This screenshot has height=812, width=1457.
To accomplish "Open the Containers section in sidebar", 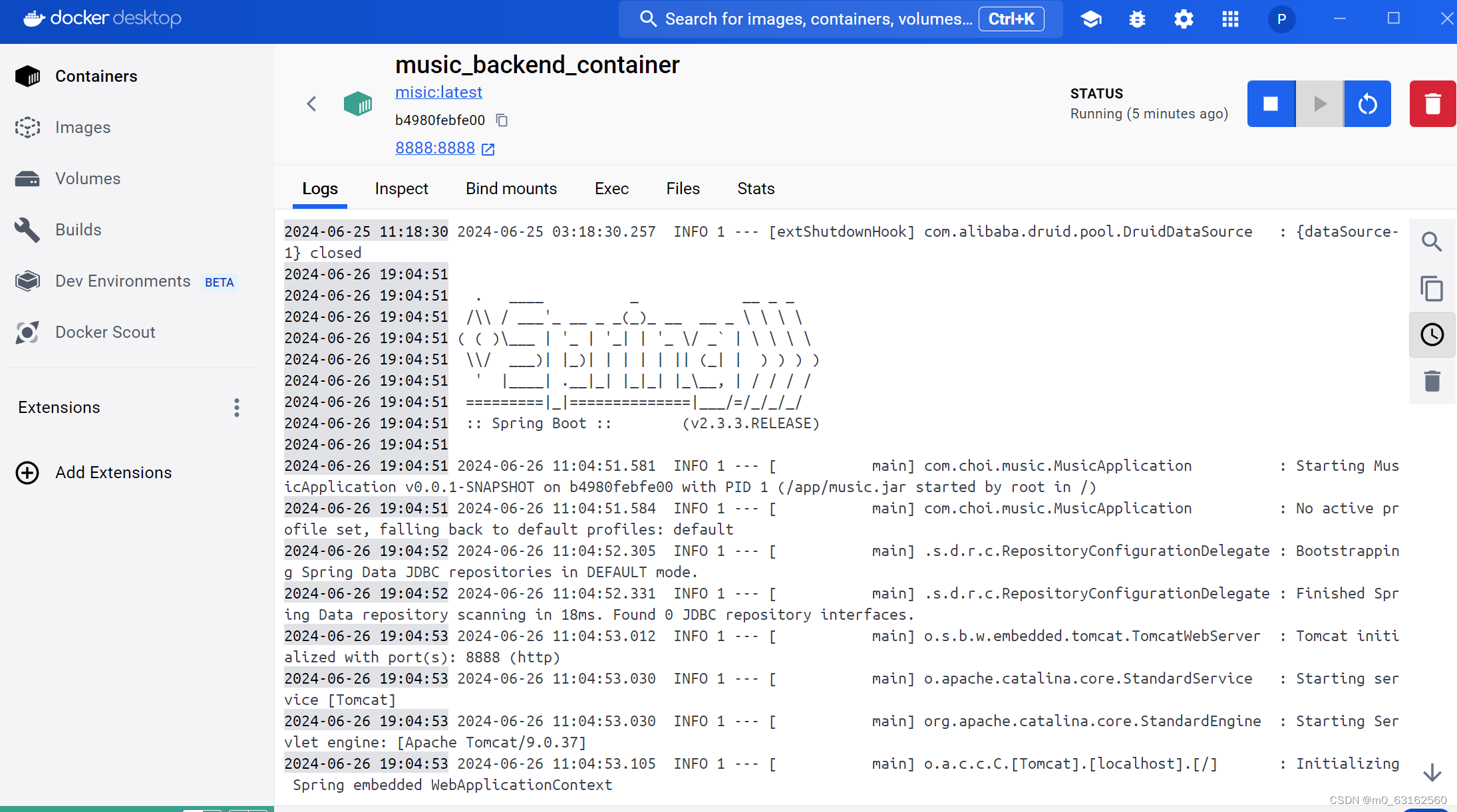I will tap(96, 76).
